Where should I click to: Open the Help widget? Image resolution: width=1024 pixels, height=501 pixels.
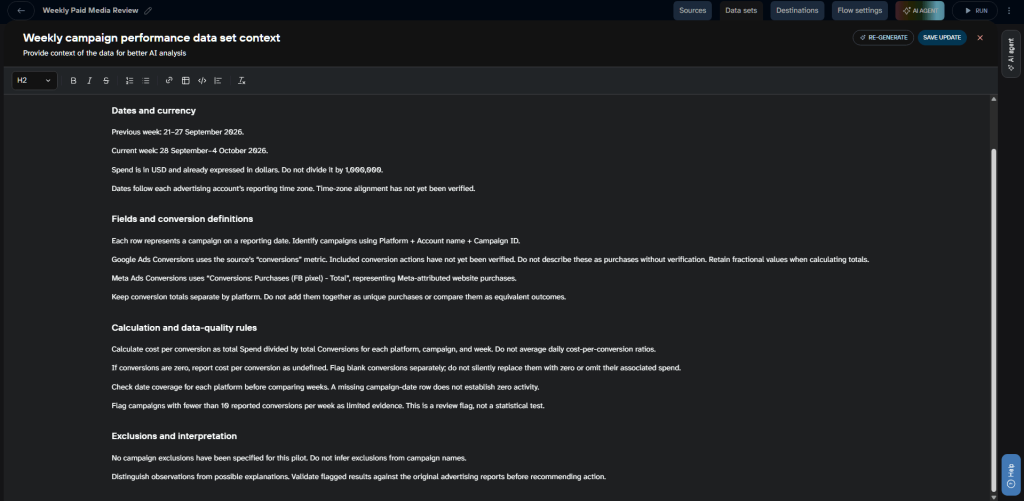tap(1011, 474)
